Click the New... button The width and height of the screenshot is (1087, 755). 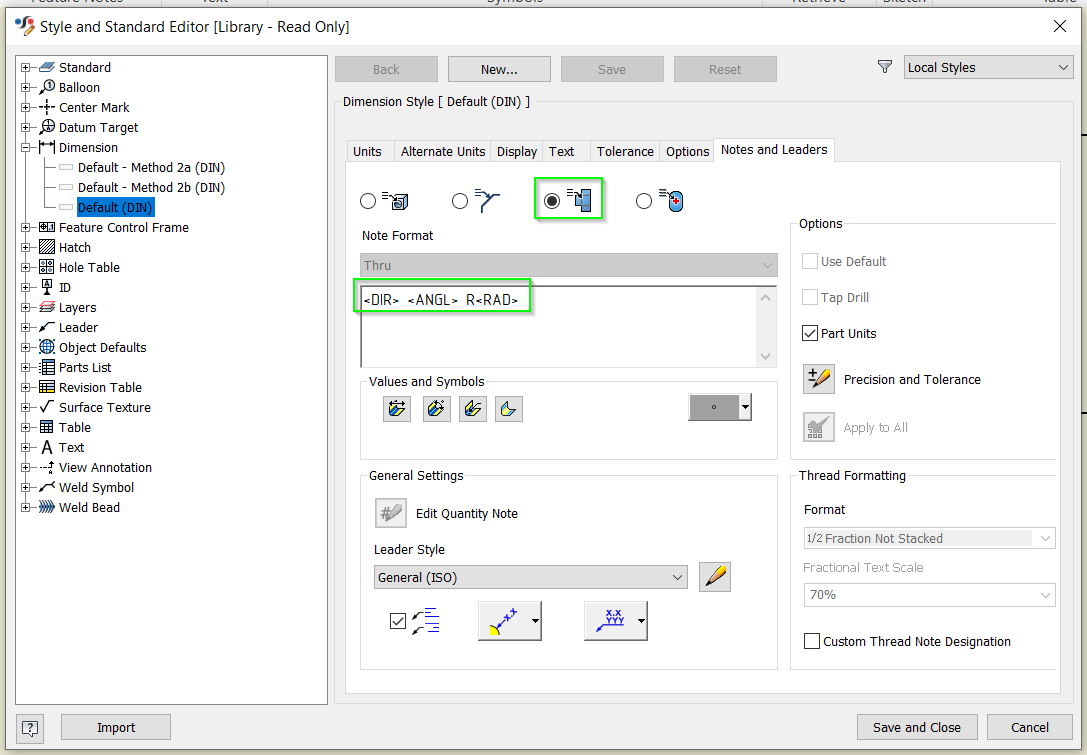point(499,69)
